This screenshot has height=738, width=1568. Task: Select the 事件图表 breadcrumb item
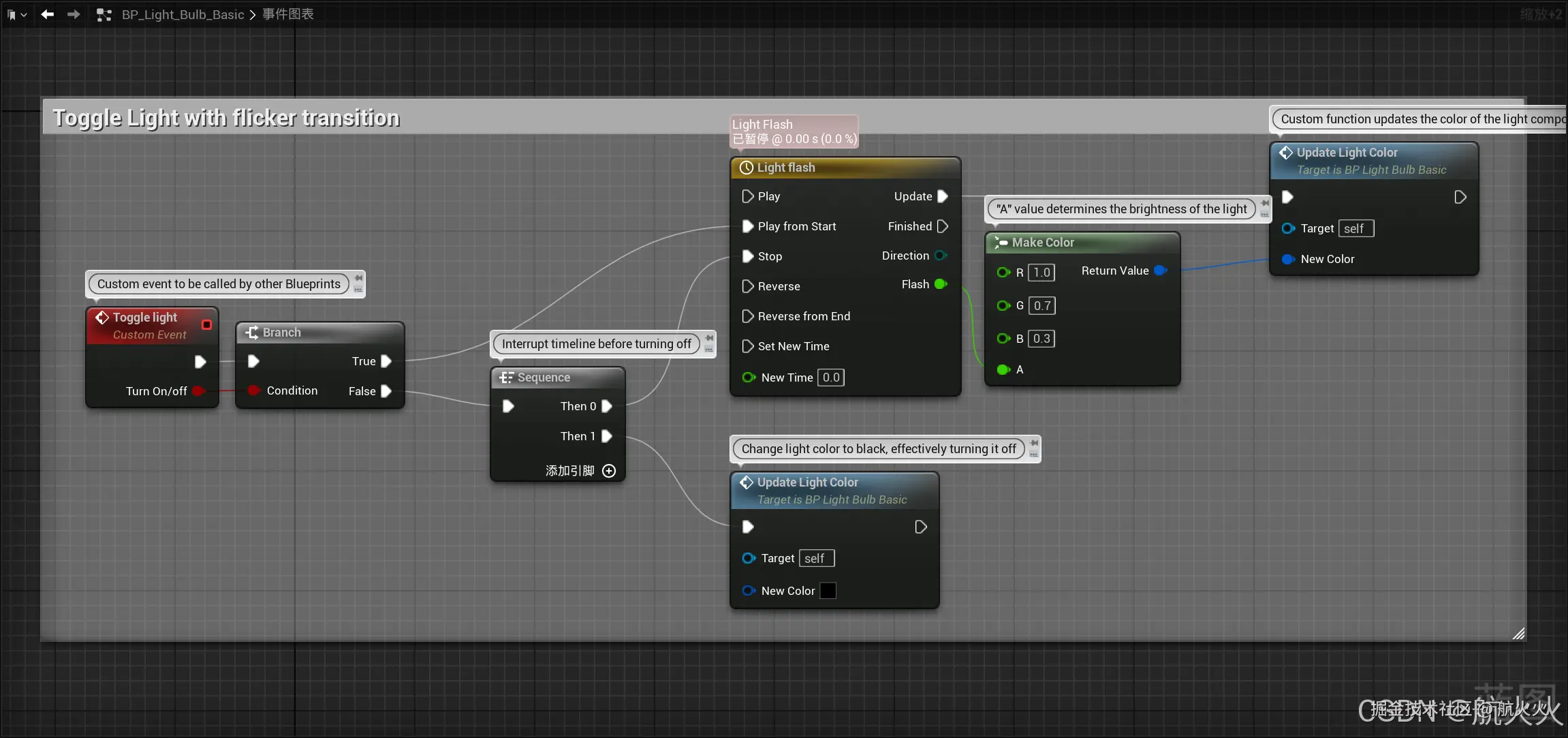(288, 14)
